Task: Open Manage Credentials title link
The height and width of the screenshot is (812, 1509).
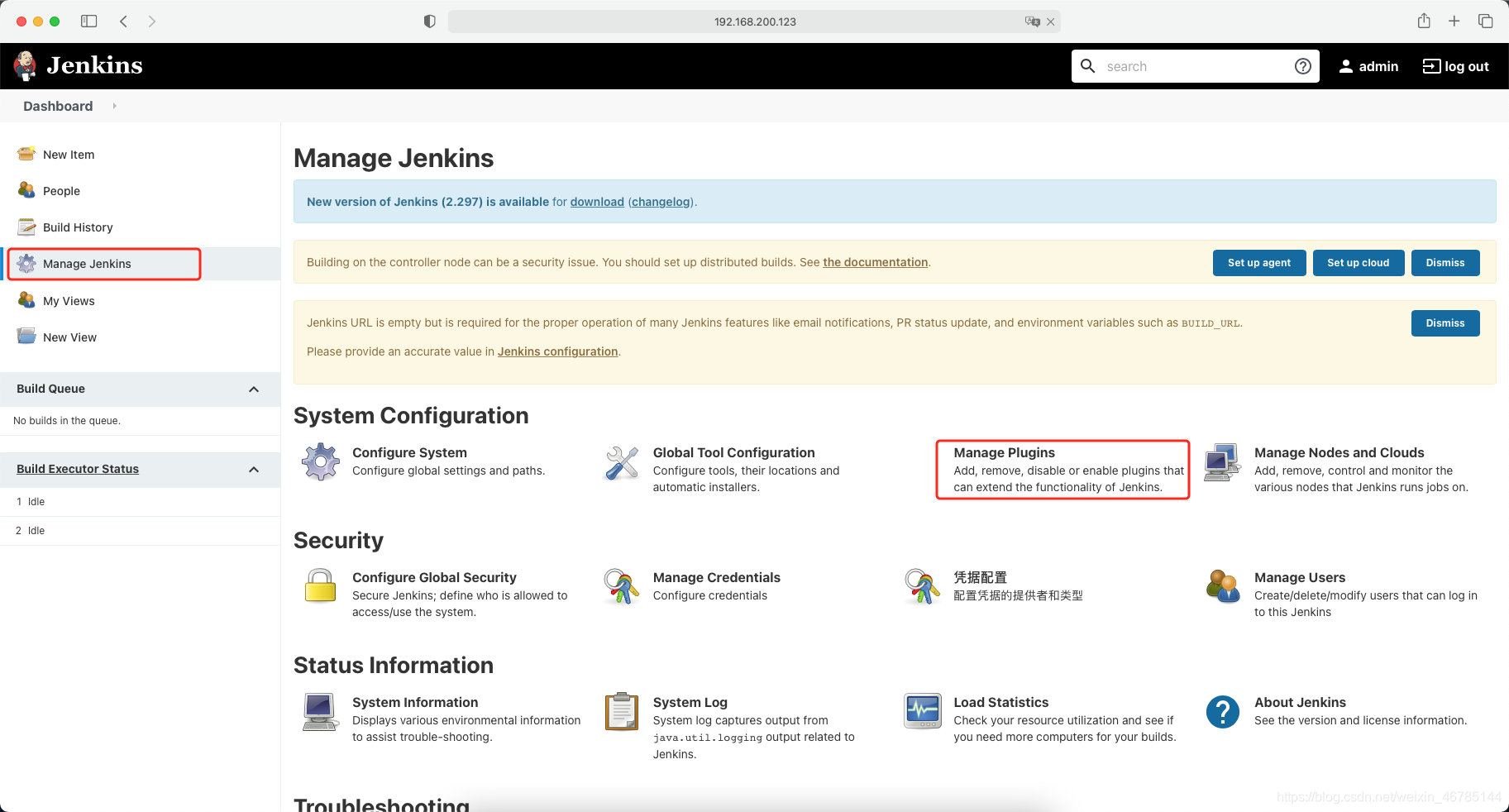Action: [716, 577]
